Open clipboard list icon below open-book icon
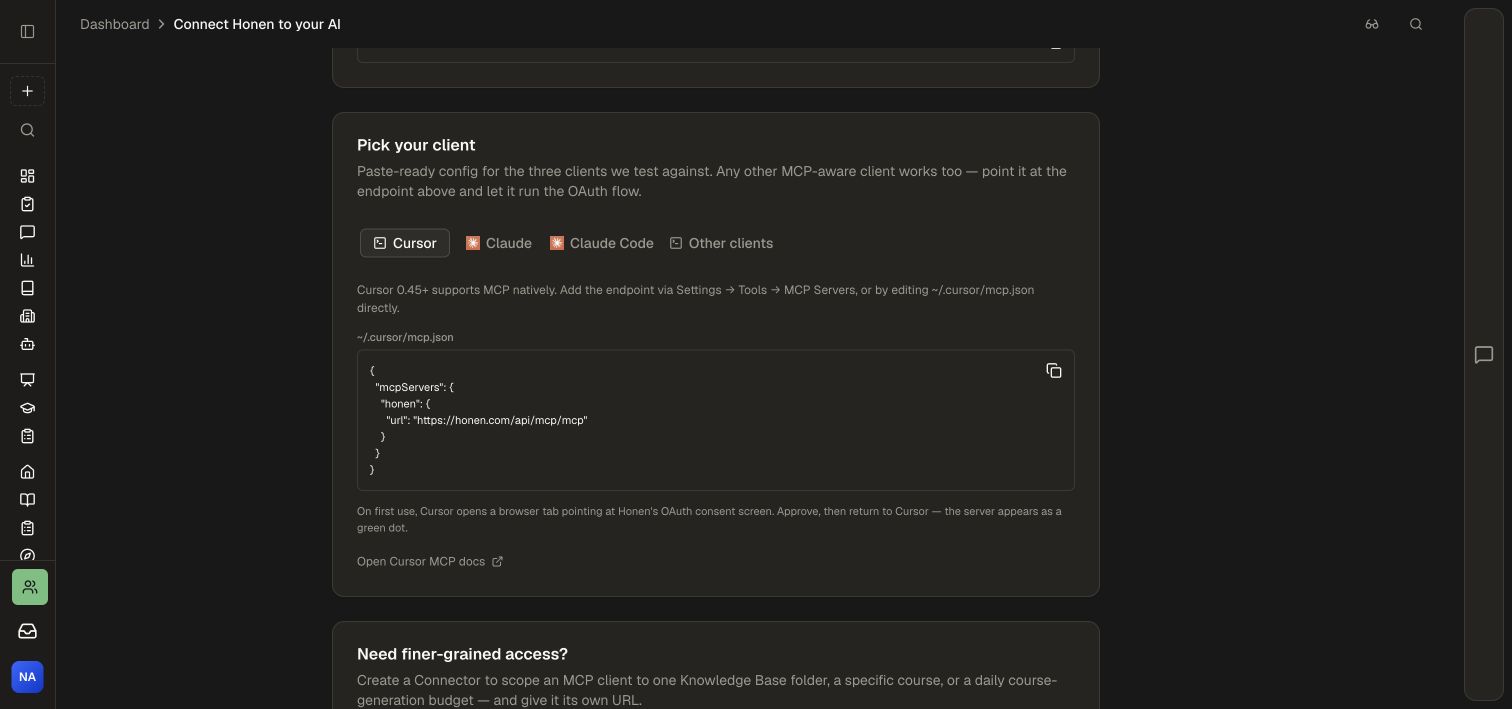The image size is (1512, 709). pyautogui.click(x=27, y=528)
